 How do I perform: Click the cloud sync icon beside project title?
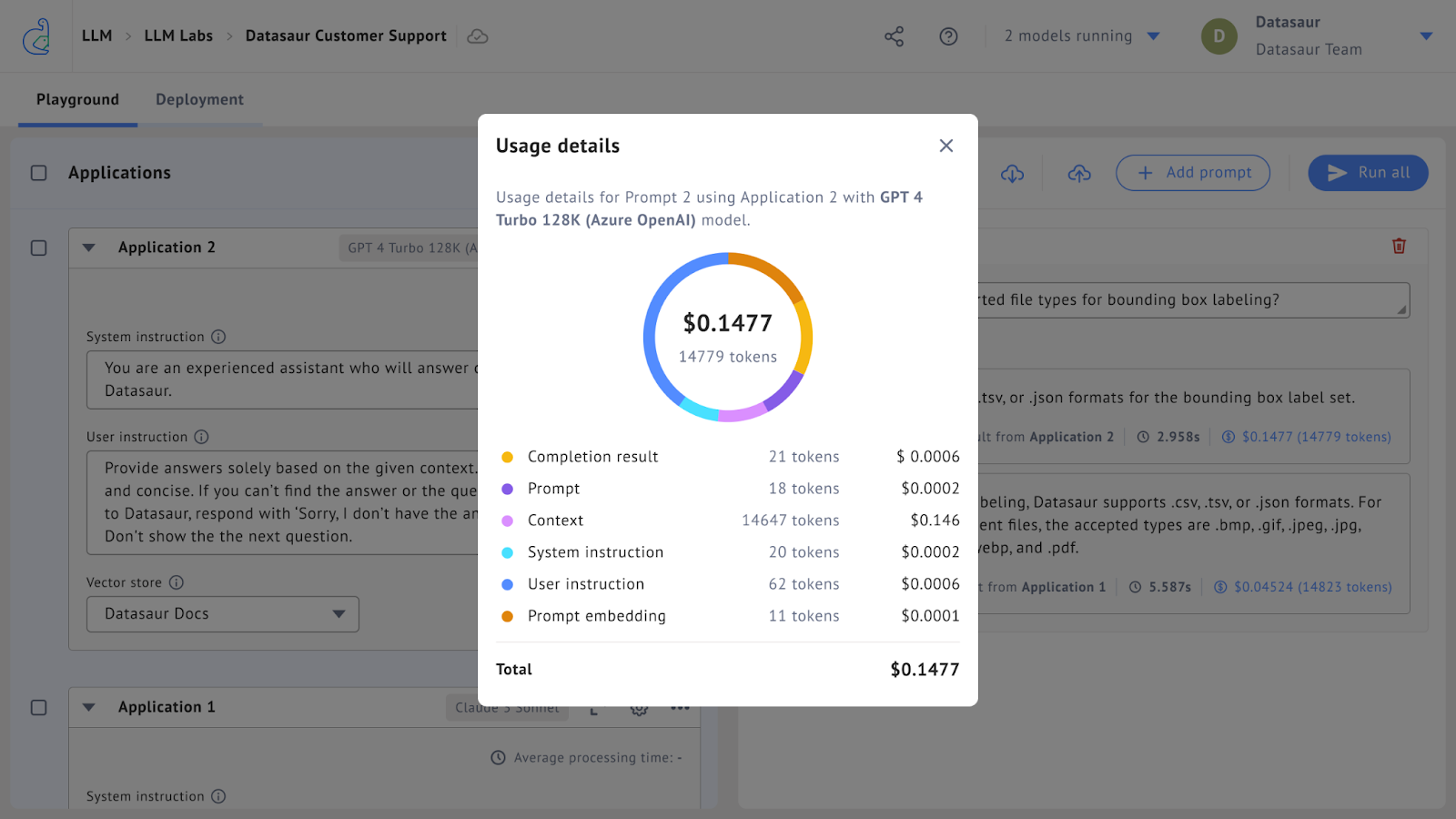tap(478, 36)
